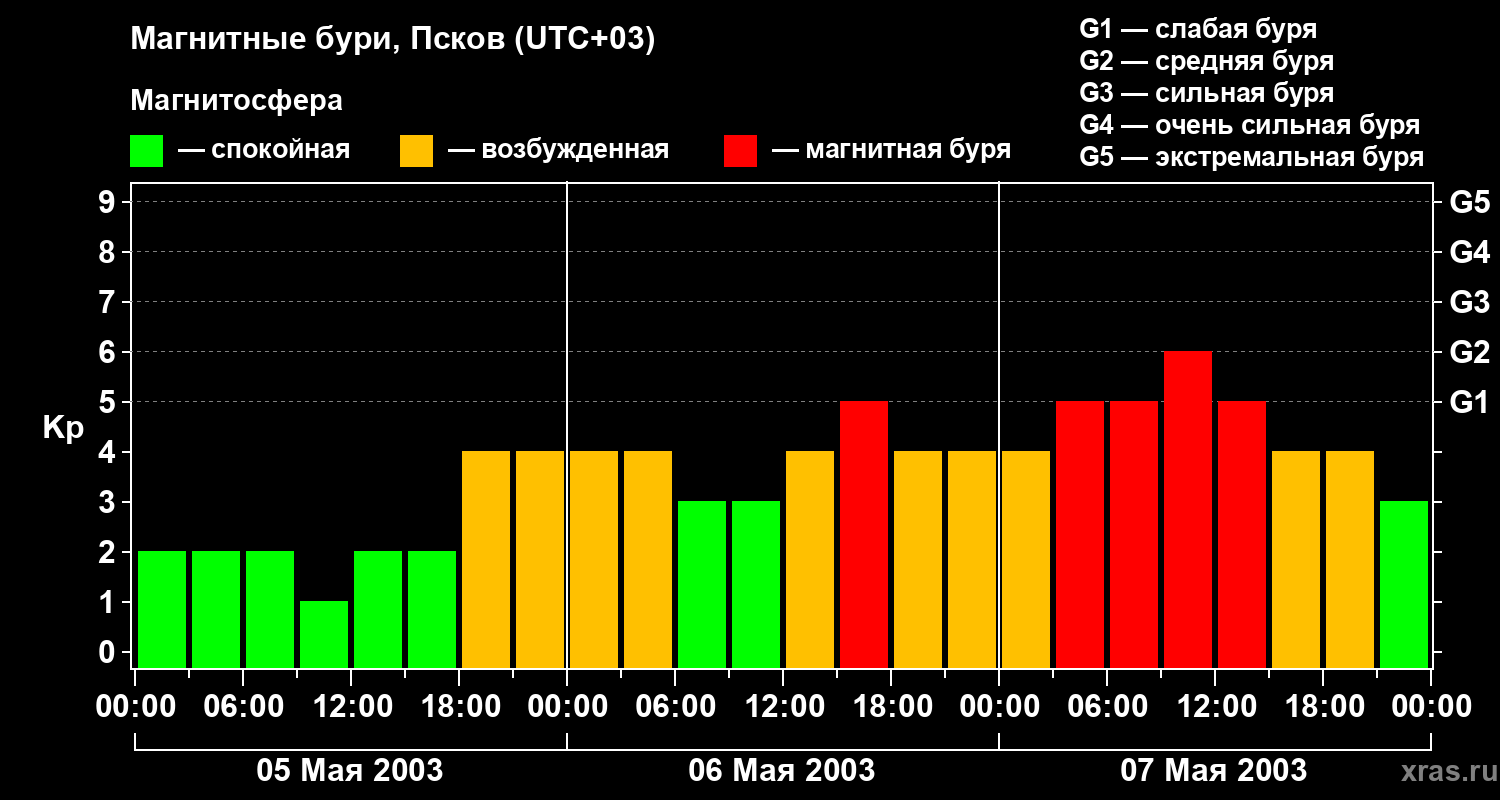Select the tallest red bar at Kp 6
Image resolution: width=1500 pixels, height=800 pixels.
pos(1188,509)
